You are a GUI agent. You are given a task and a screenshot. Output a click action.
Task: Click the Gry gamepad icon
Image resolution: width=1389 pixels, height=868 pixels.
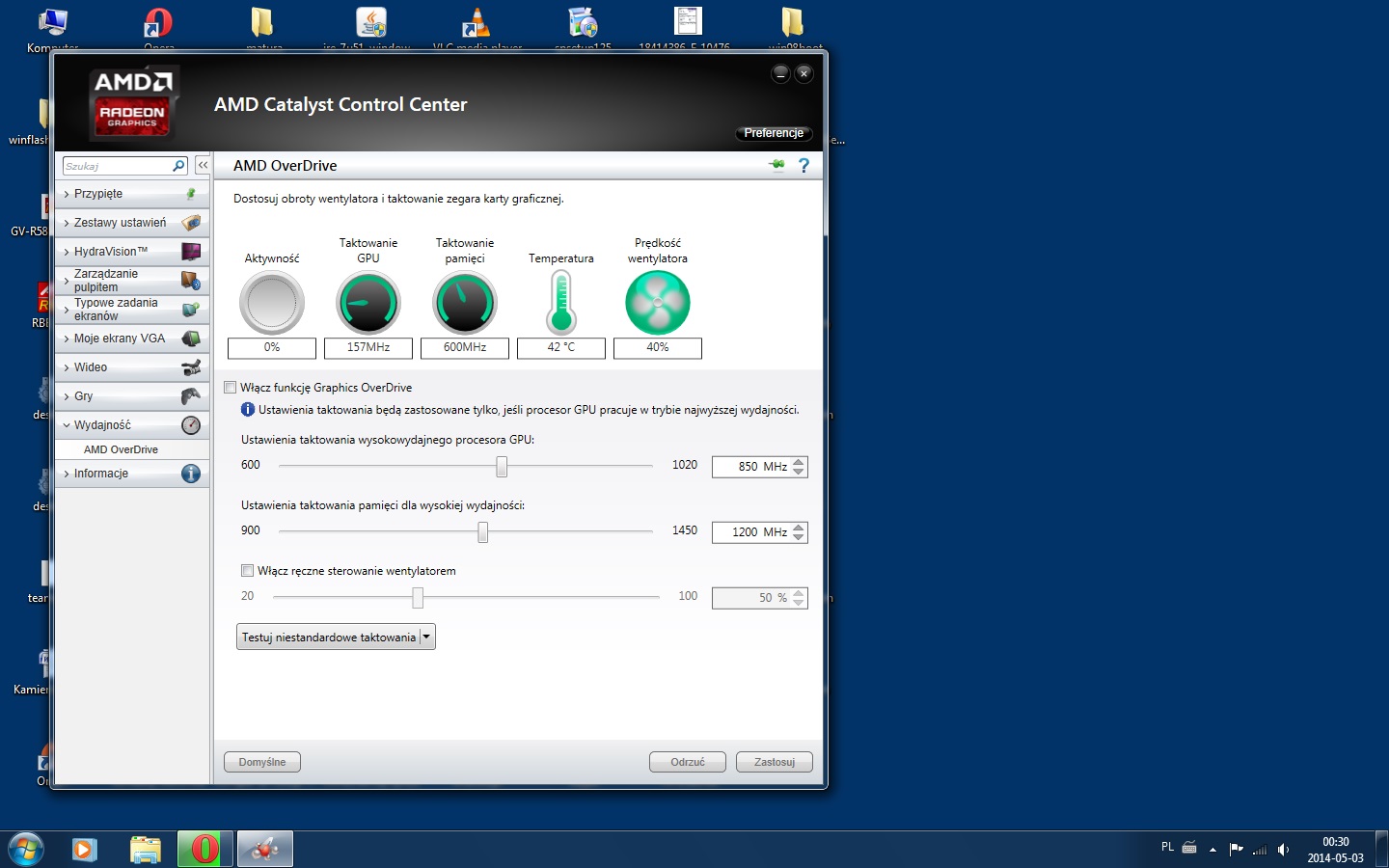(191, 396)
